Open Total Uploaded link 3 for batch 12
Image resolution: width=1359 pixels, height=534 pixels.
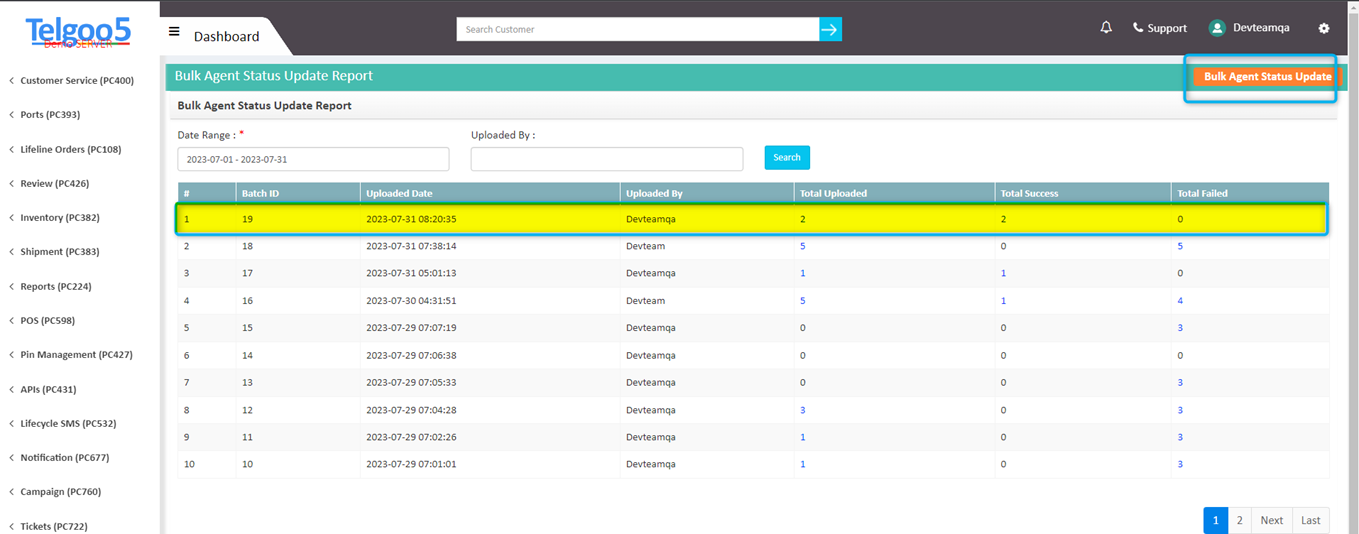coord(803,410)
